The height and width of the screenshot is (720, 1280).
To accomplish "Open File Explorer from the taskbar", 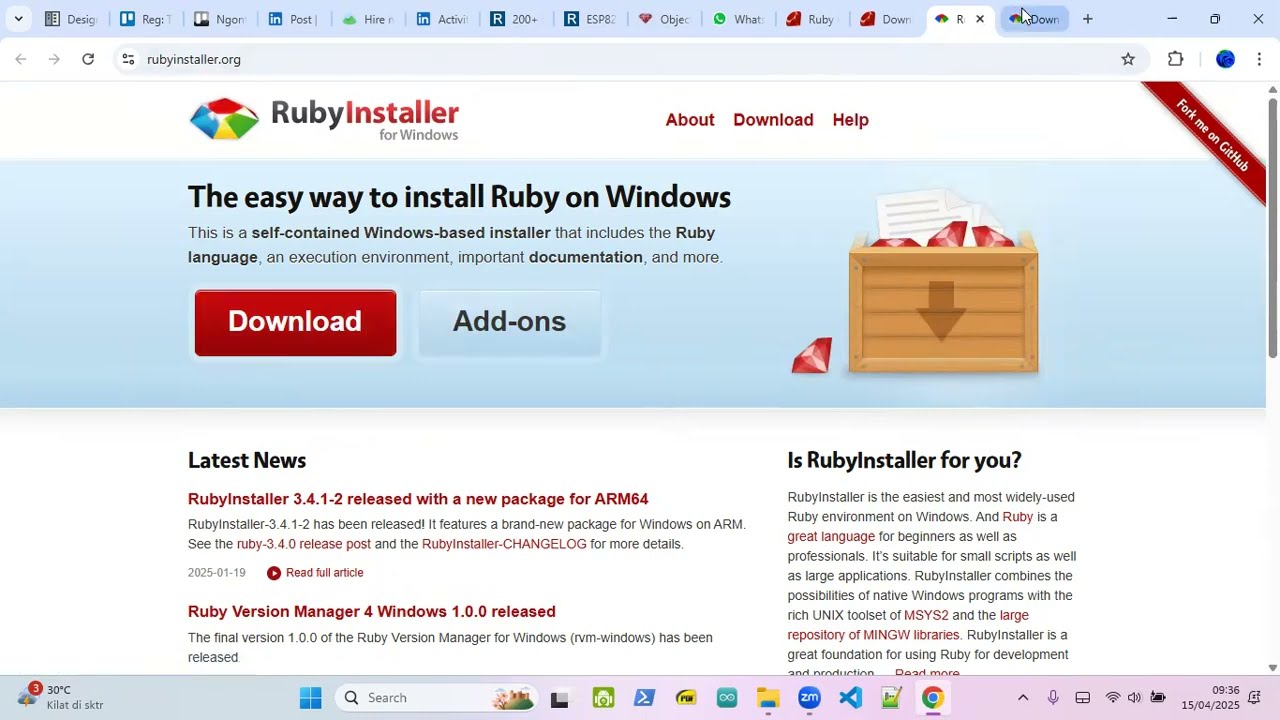I will point(768,698).
